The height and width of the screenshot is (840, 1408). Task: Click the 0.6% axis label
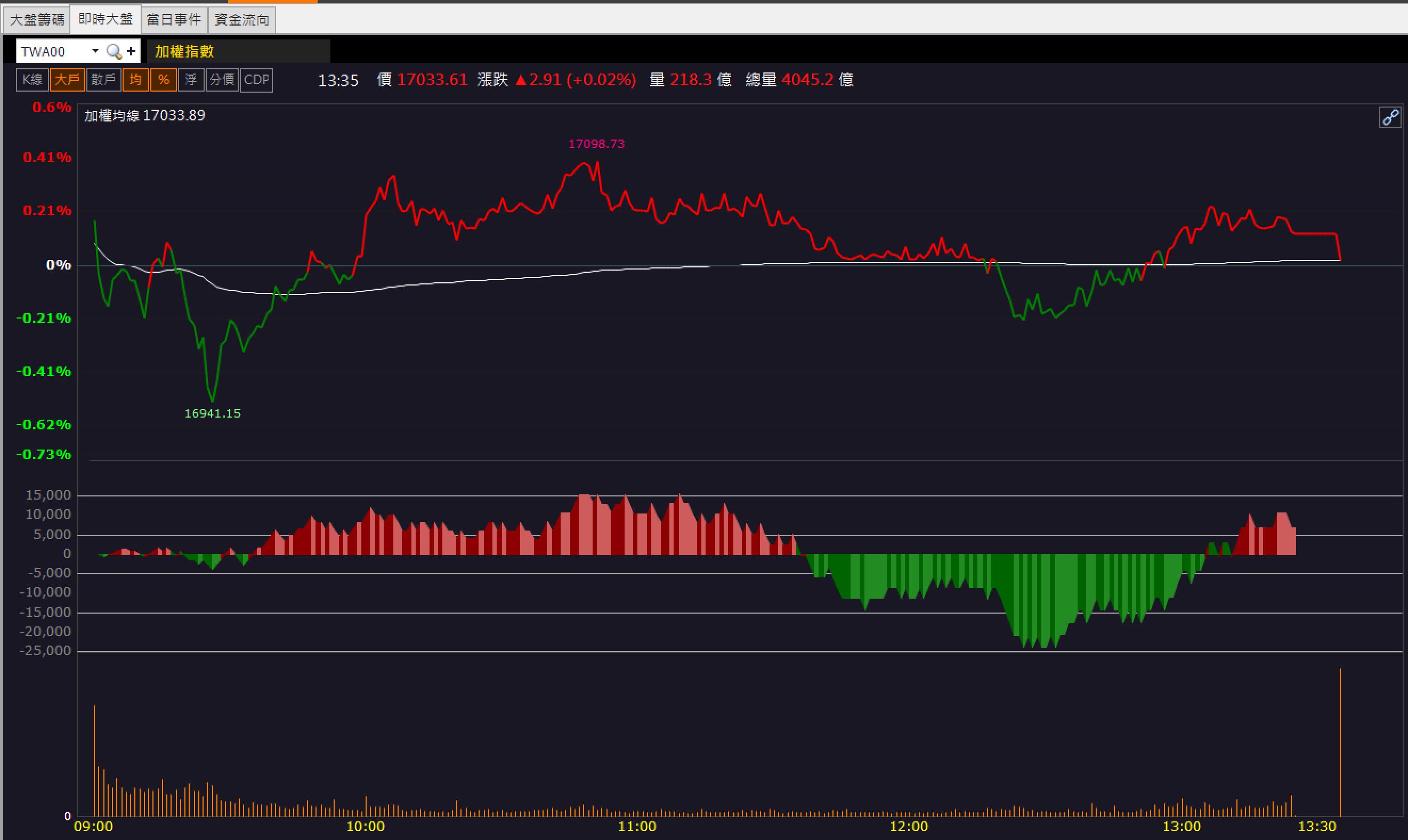click(x=52, y=107)
